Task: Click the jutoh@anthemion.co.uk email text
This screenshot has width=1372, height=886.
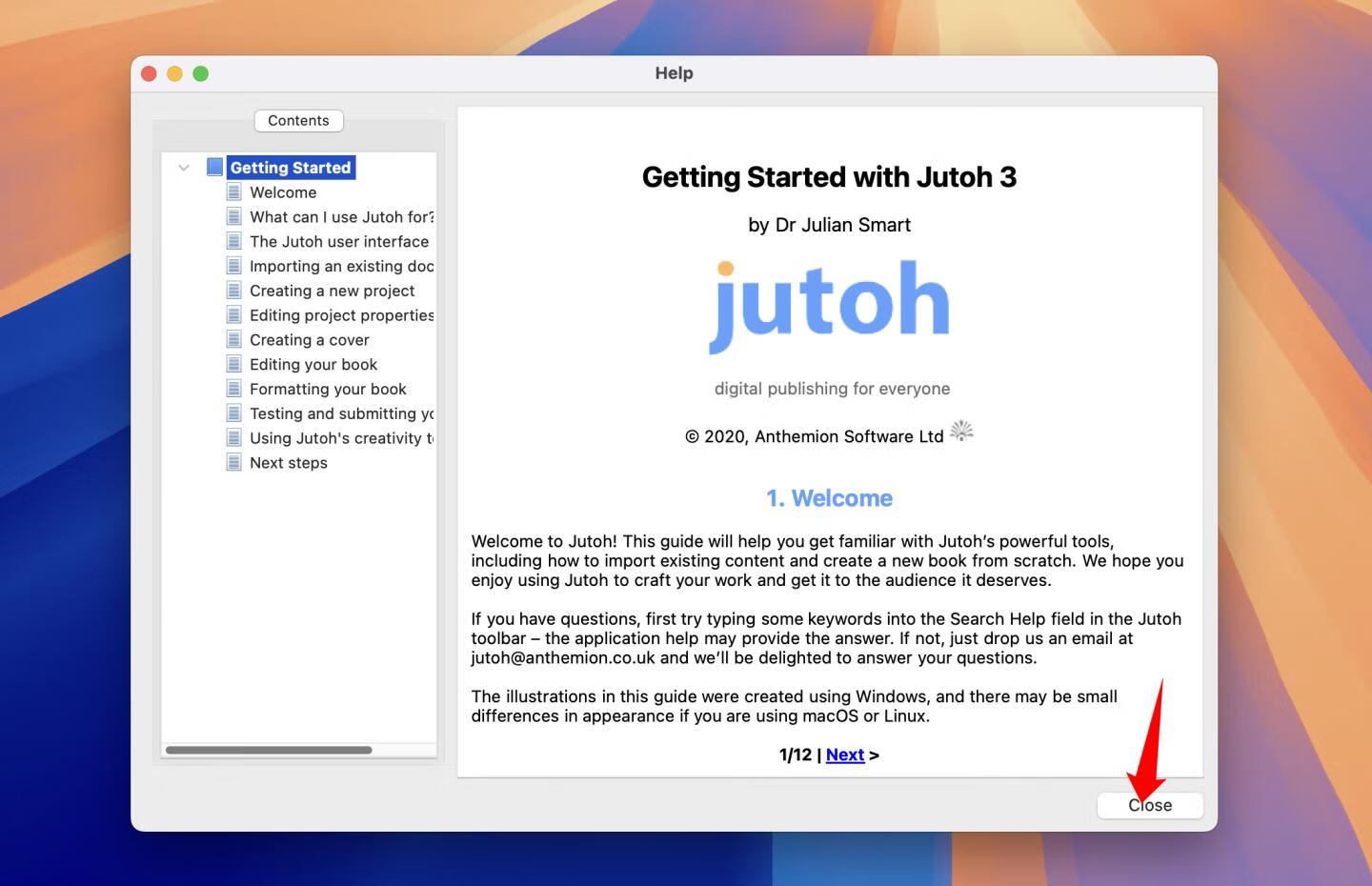Action: point(563,657)
